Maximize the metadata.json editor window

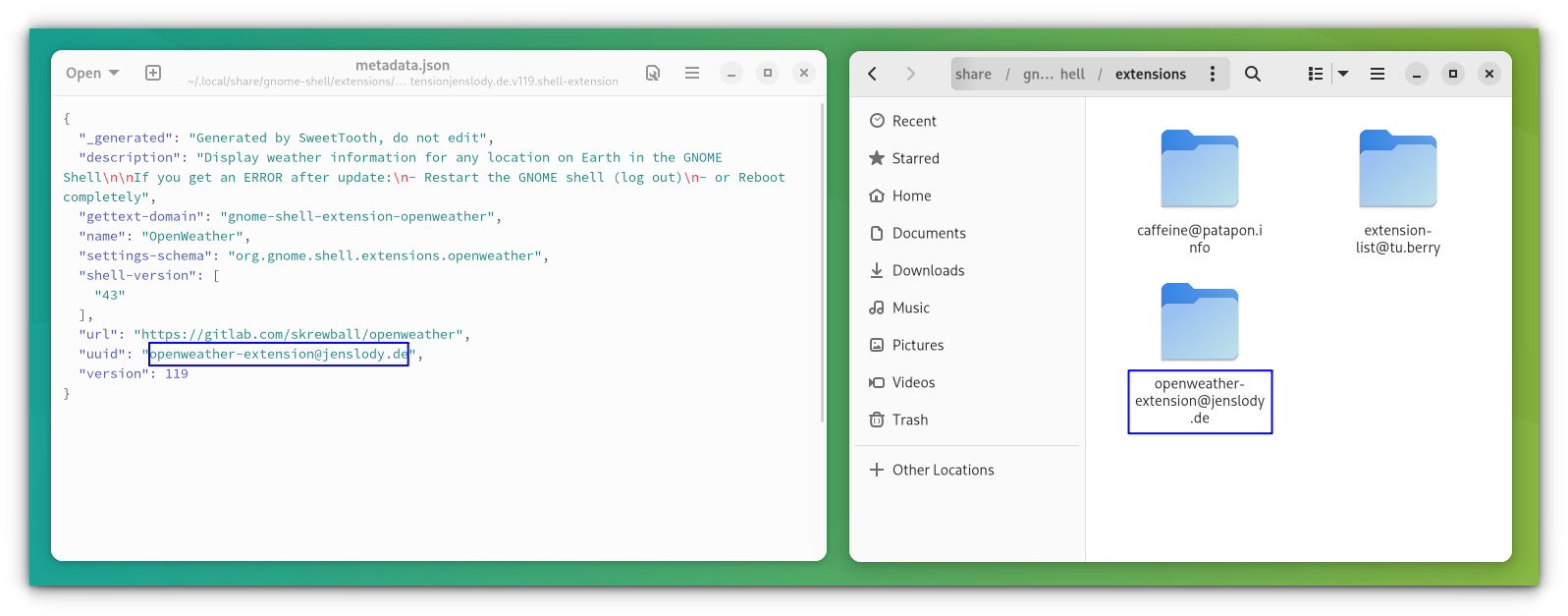768,73
